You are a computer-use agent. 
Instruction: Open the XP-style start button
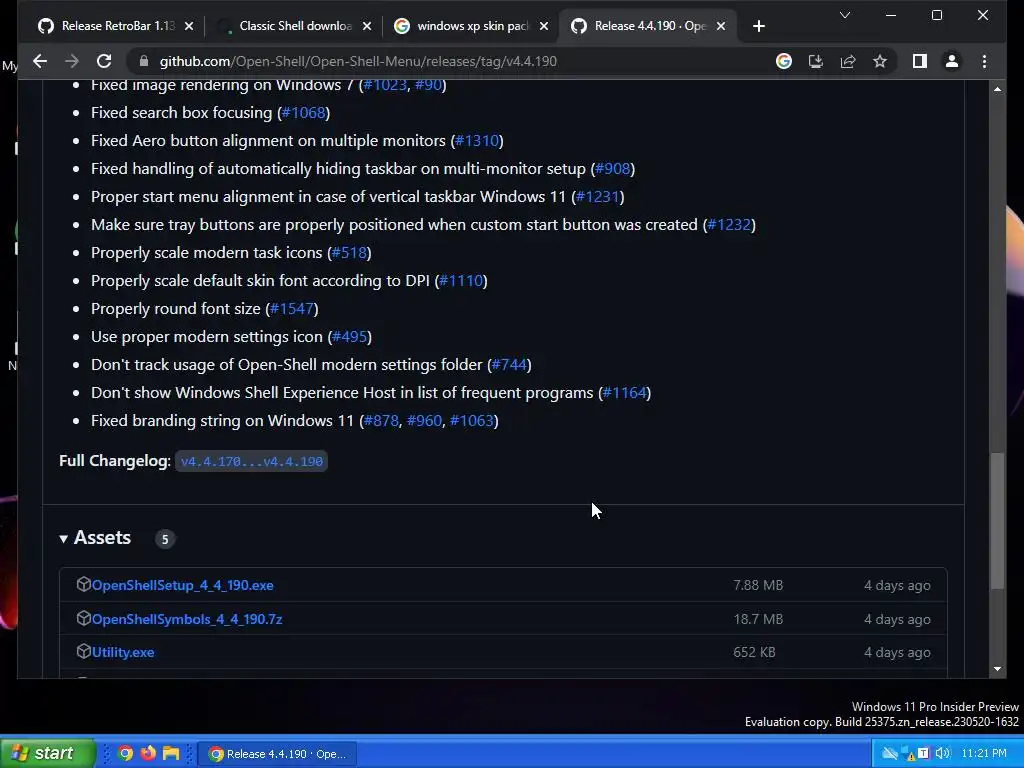(x=47, y=754)
